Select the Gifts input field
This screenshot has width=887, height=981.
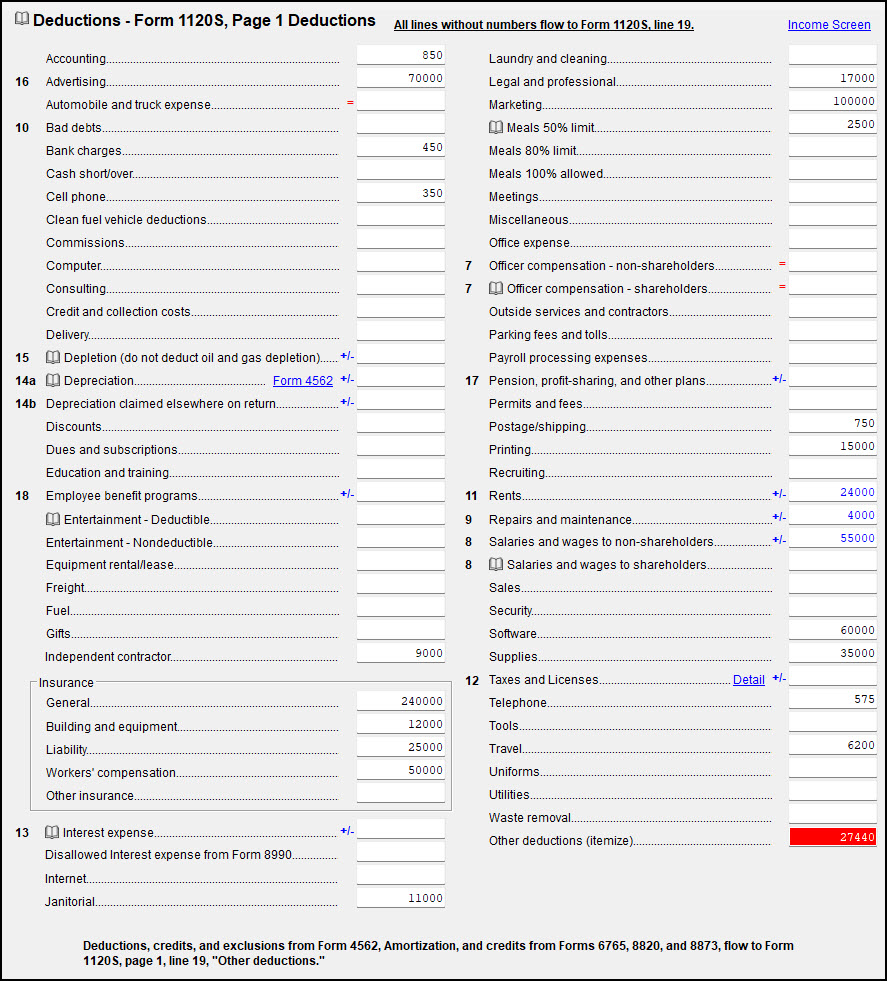pos(401,630)
